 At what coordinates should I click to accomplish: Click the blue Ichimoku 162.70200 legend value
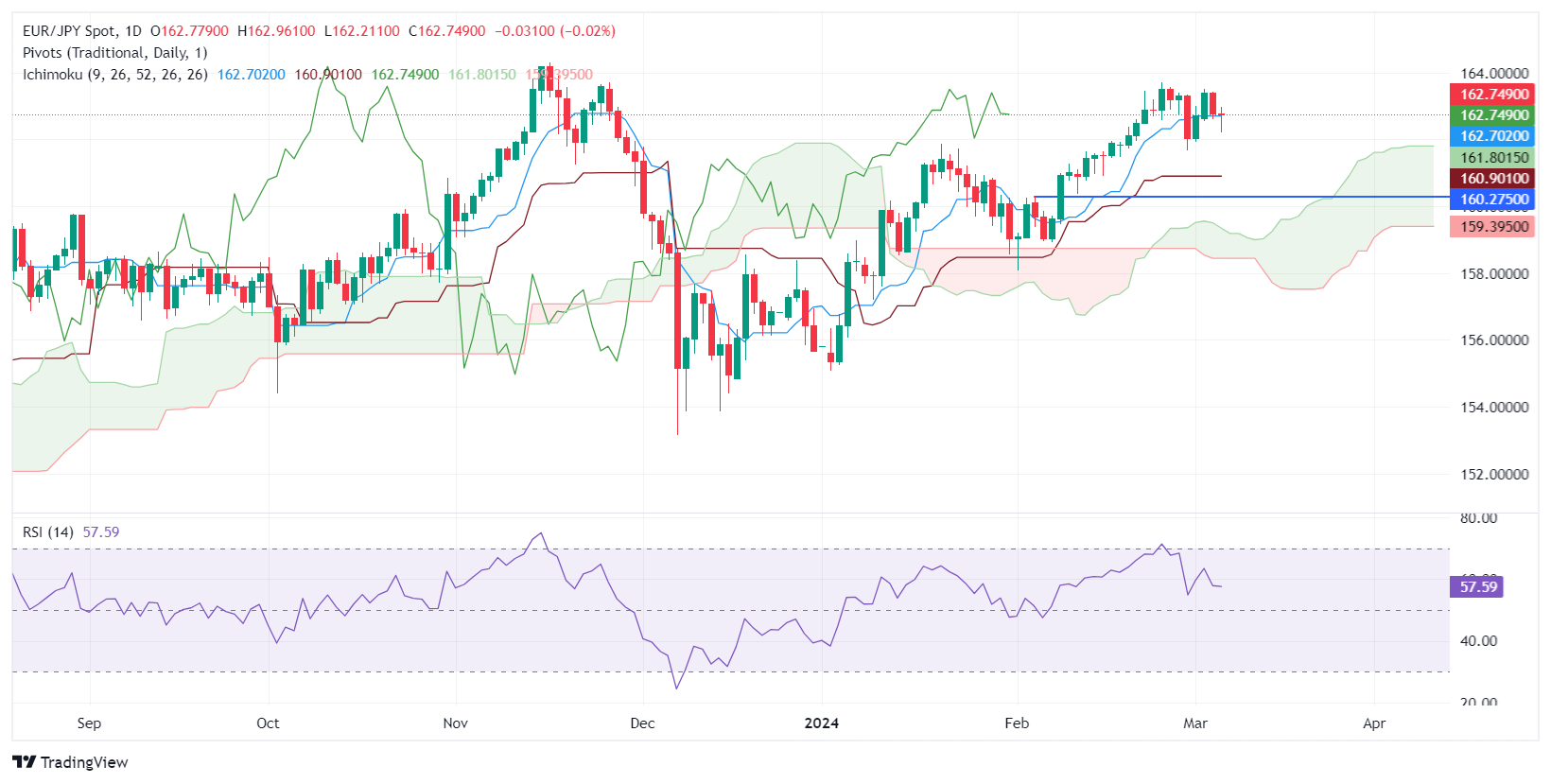click(251, 75)
